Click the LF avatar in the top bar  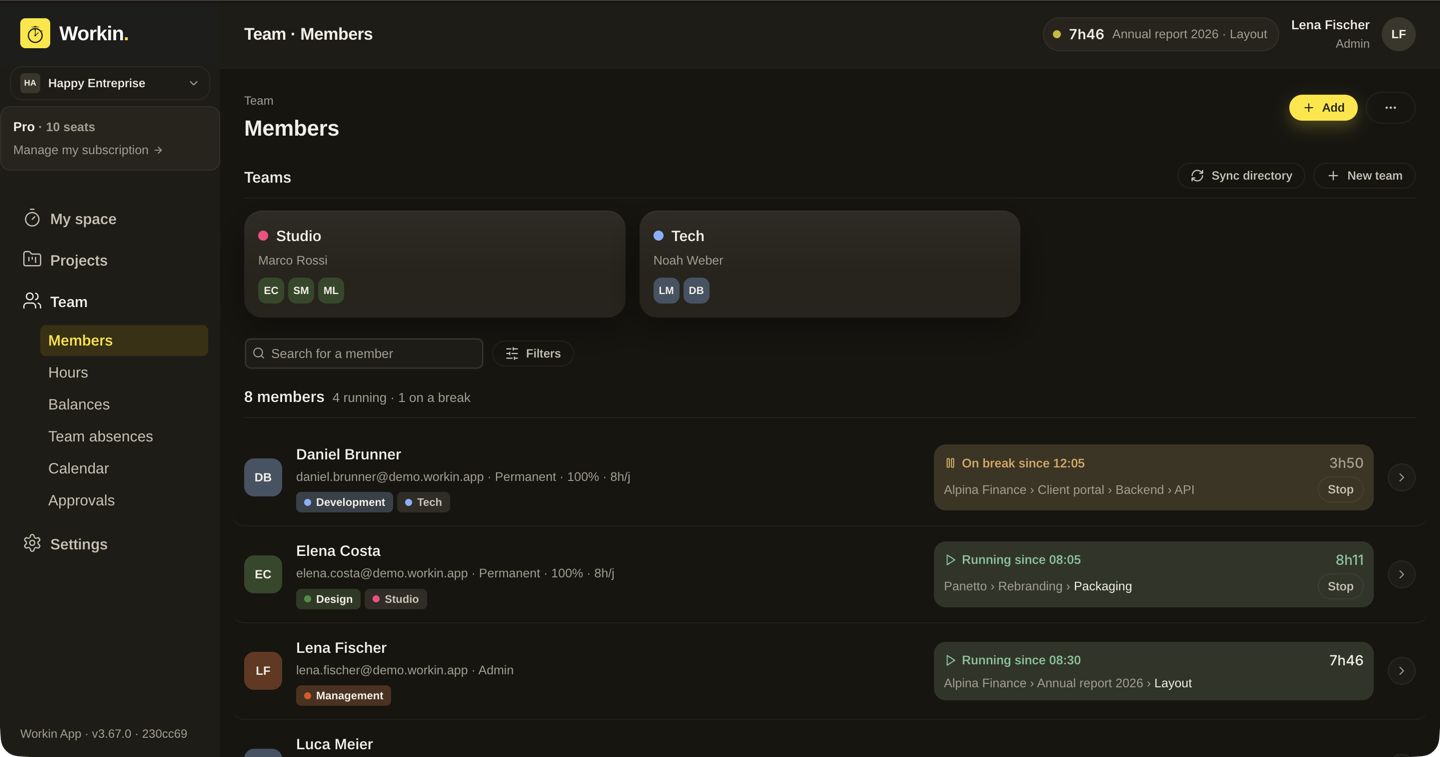[x=1398, y=34]
